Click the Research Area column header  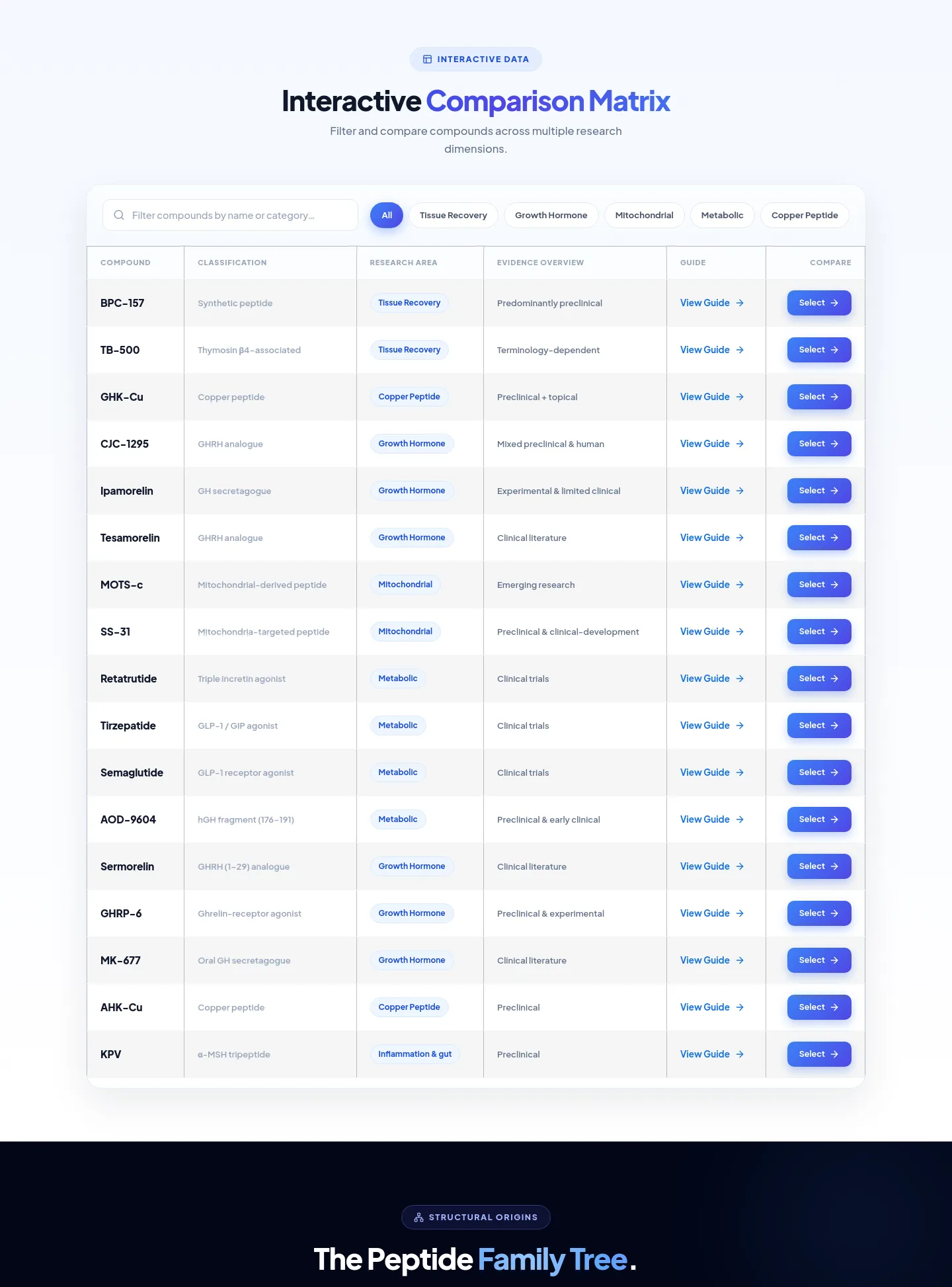click(404, 263)
